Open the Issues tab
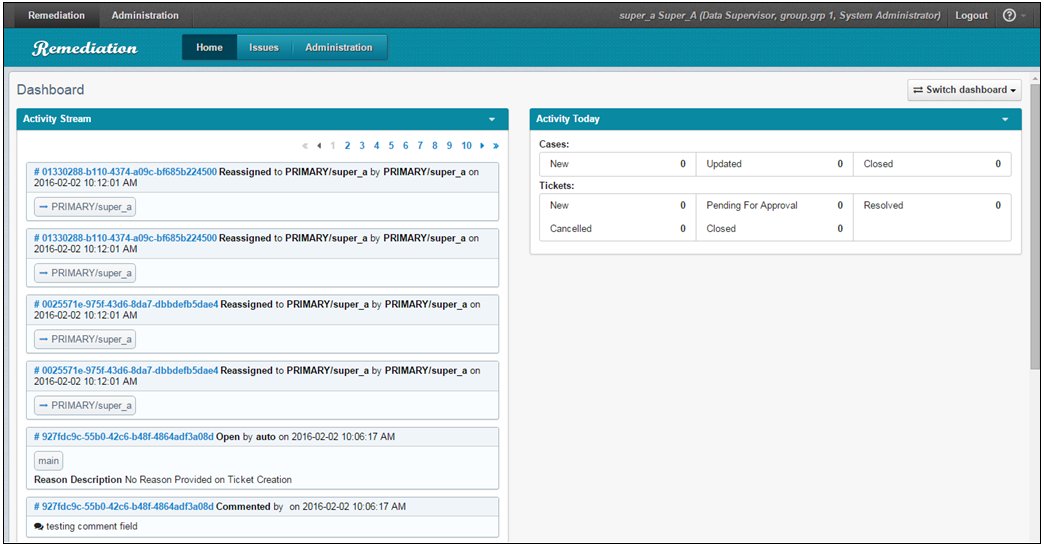The height and width of the screenshot is (544, 1044). [x=263, y=48]
